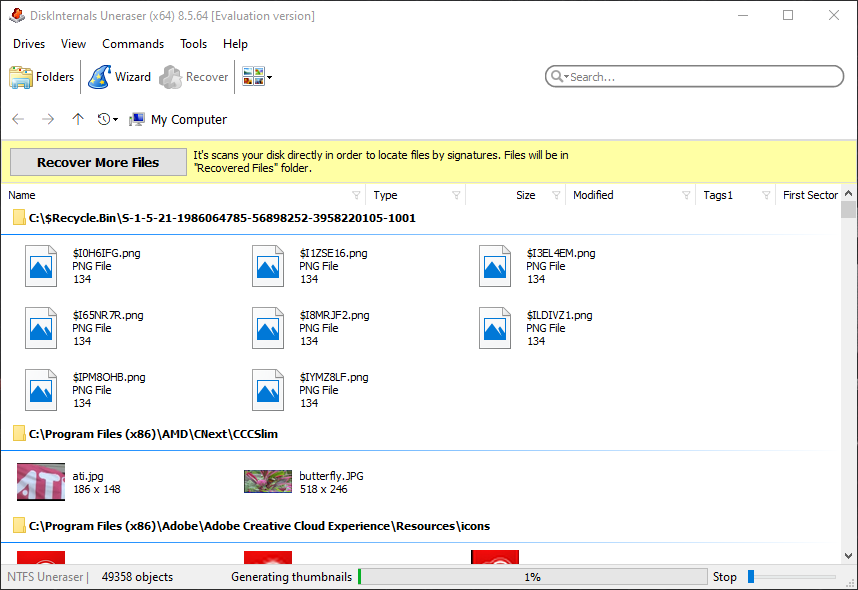Launch the Wizard tool
858x590 pixels.
119,77
